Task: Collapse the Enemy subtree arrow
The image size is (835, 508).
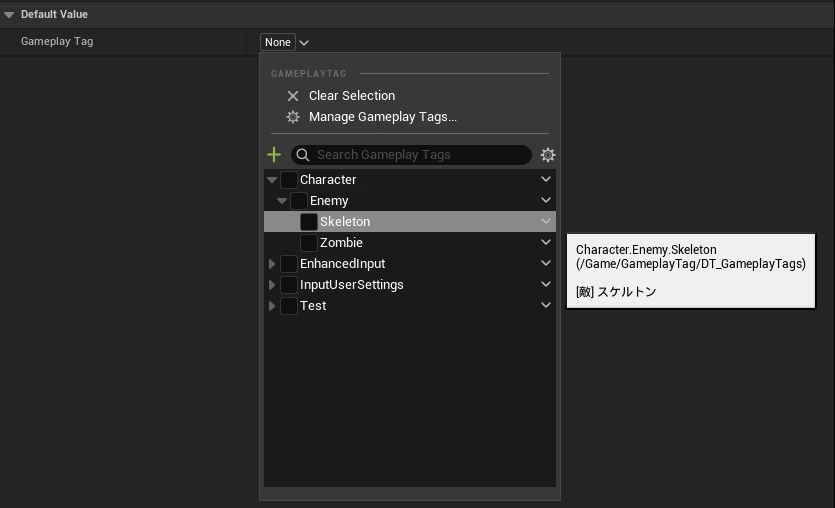Action: tap(282, 201)
